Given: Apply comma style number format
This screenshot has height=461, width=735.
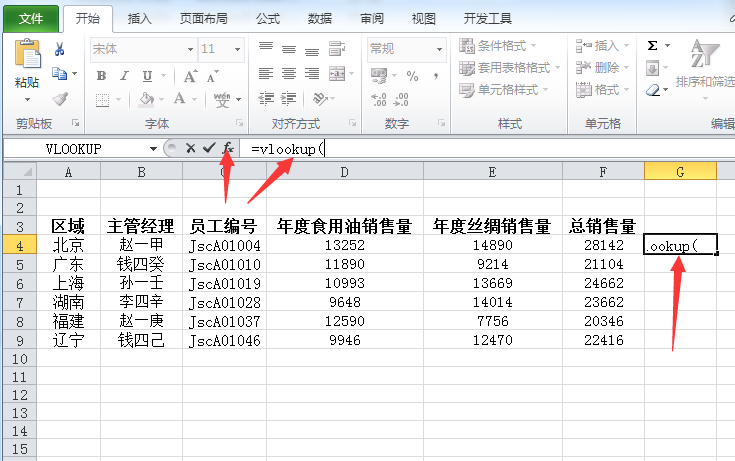Looking at the screenshot, I should 436,76.
